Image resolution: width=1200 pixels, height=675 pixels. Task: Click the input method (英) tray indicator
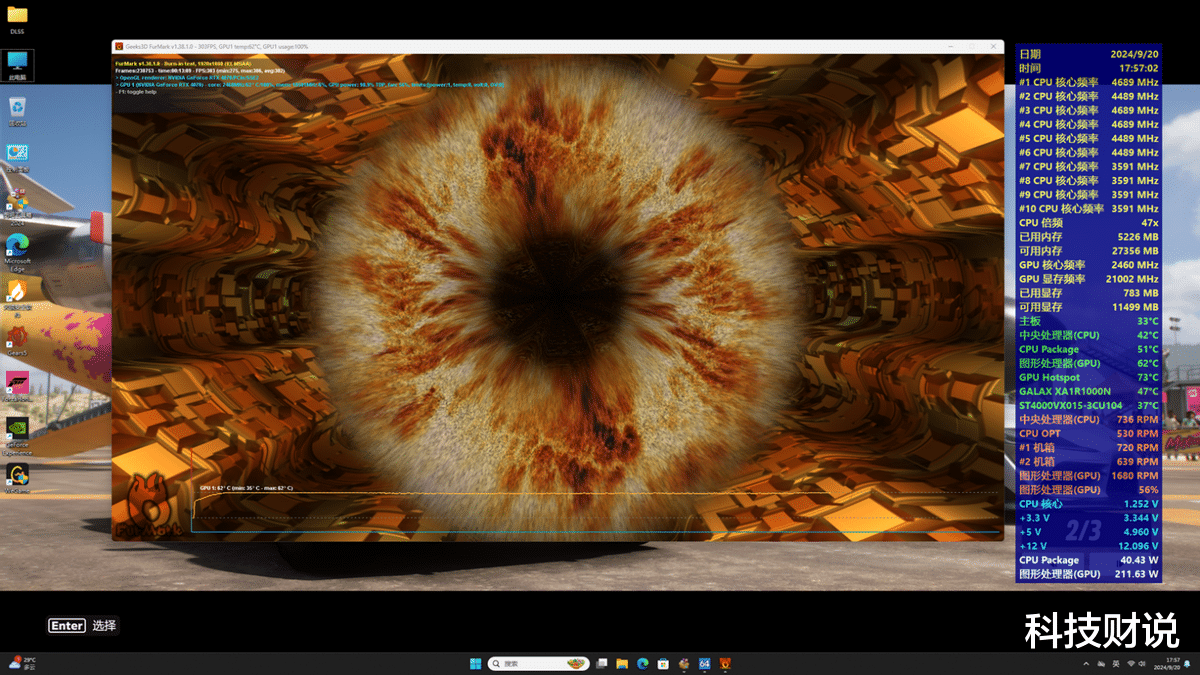[1116, 664]
